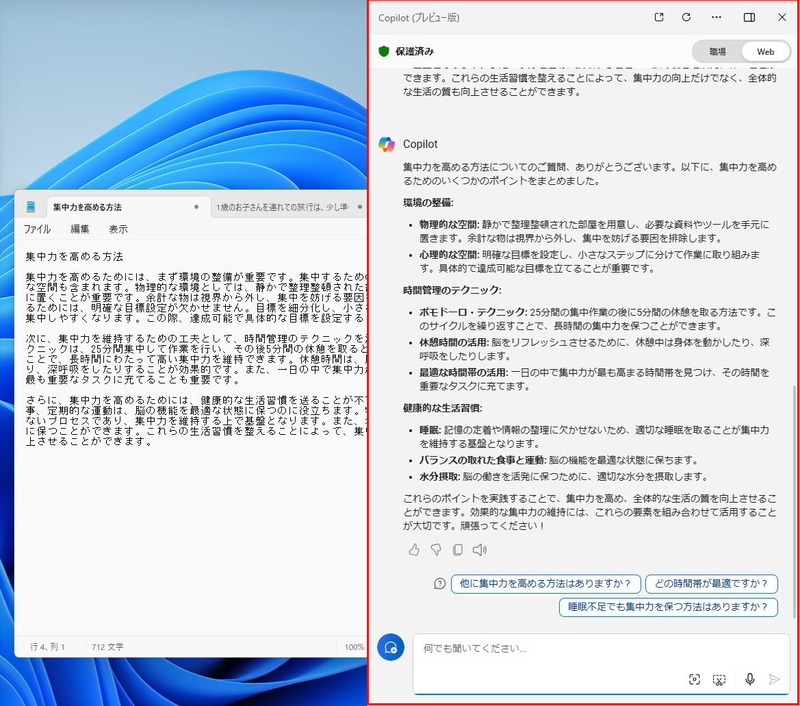Toggle the Copilot sidebar split view icon
Screen dimensions: 800x706
[749, 17]
